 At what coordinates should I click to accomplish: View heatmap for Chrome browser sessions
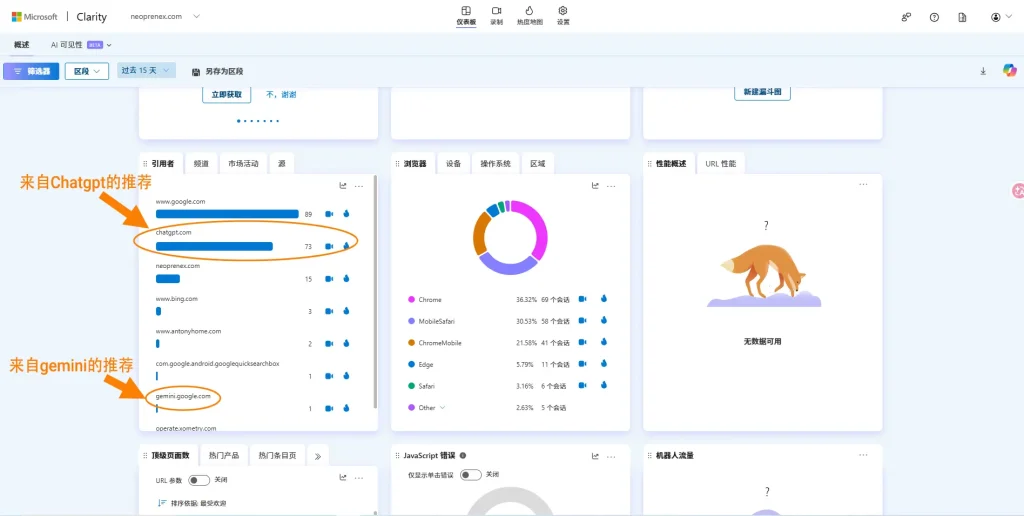(x=604, y=299)
